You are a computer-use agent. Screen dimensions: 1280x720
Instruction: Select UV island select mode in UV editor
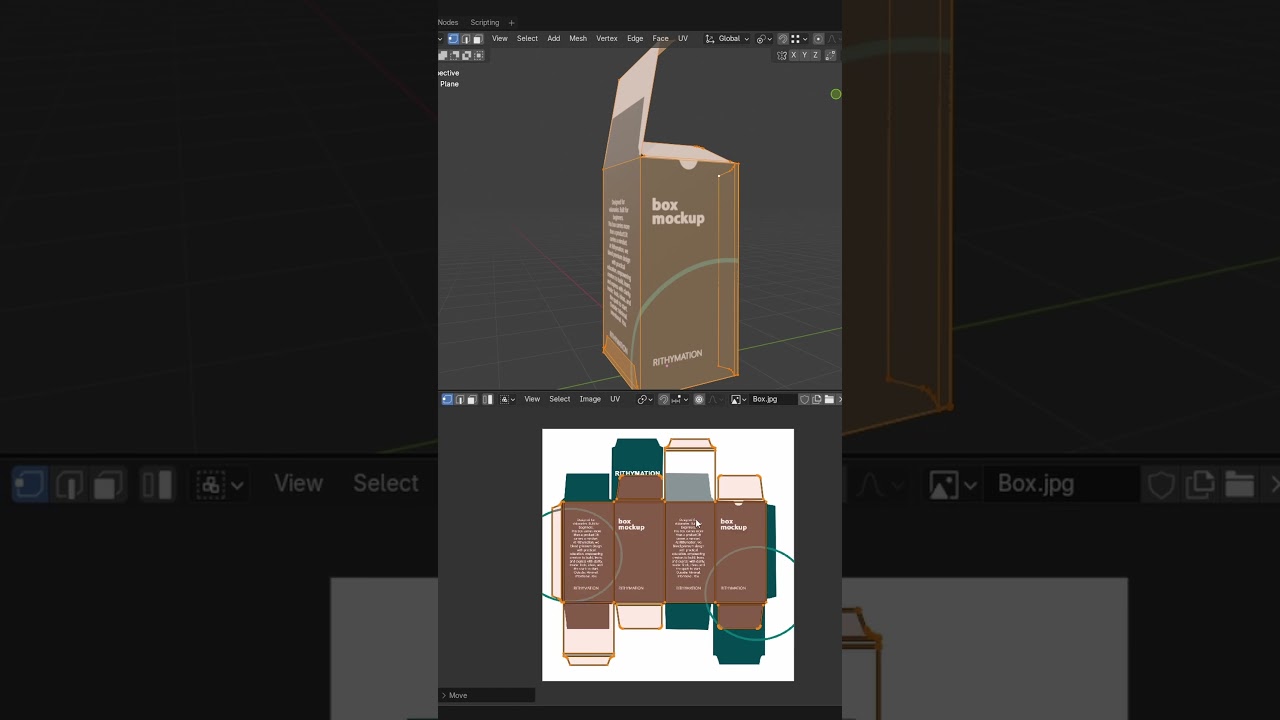487,399
